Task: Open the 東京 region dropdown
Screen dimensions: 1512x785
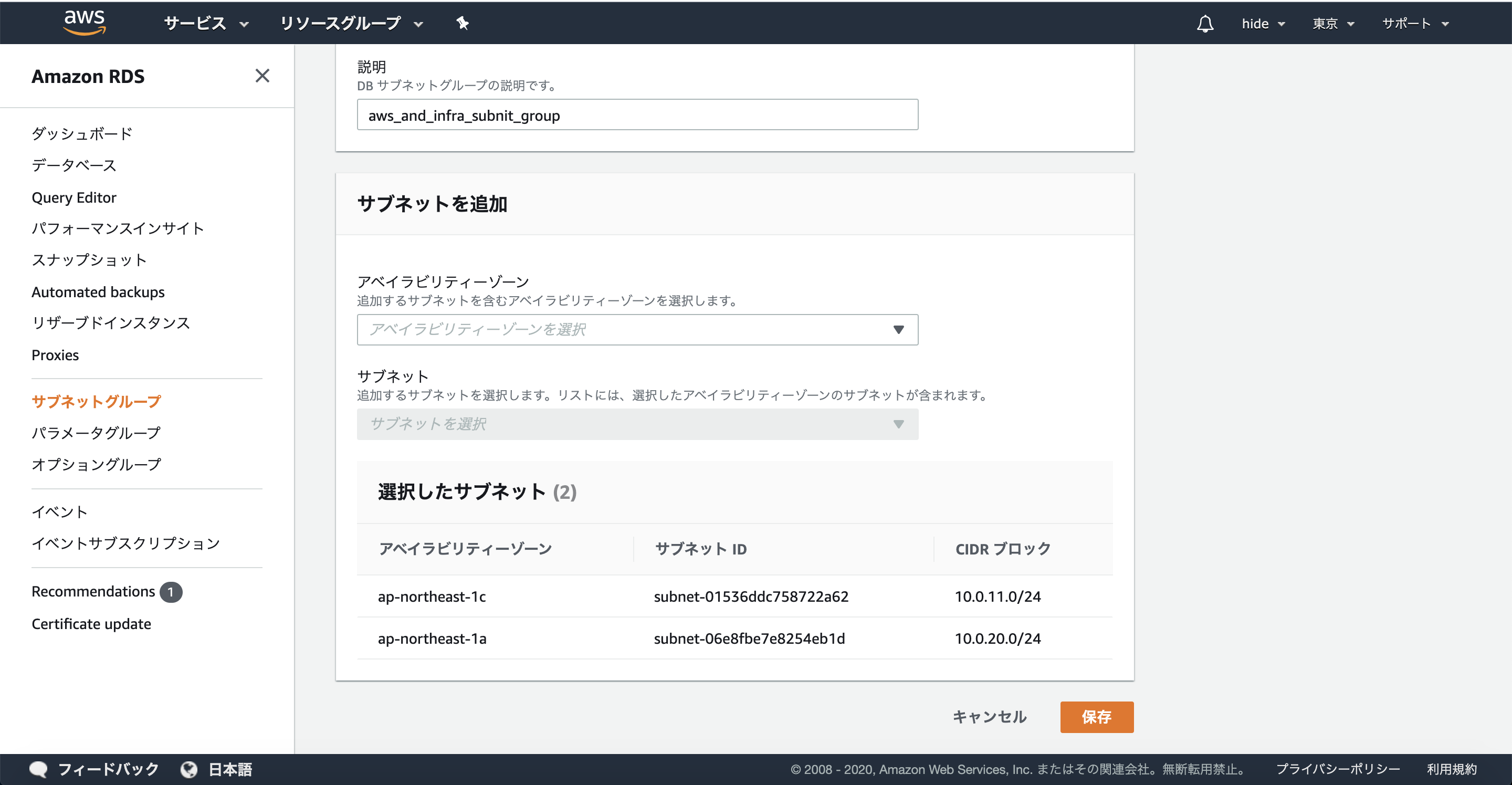Action: [x=1333, y=24]
